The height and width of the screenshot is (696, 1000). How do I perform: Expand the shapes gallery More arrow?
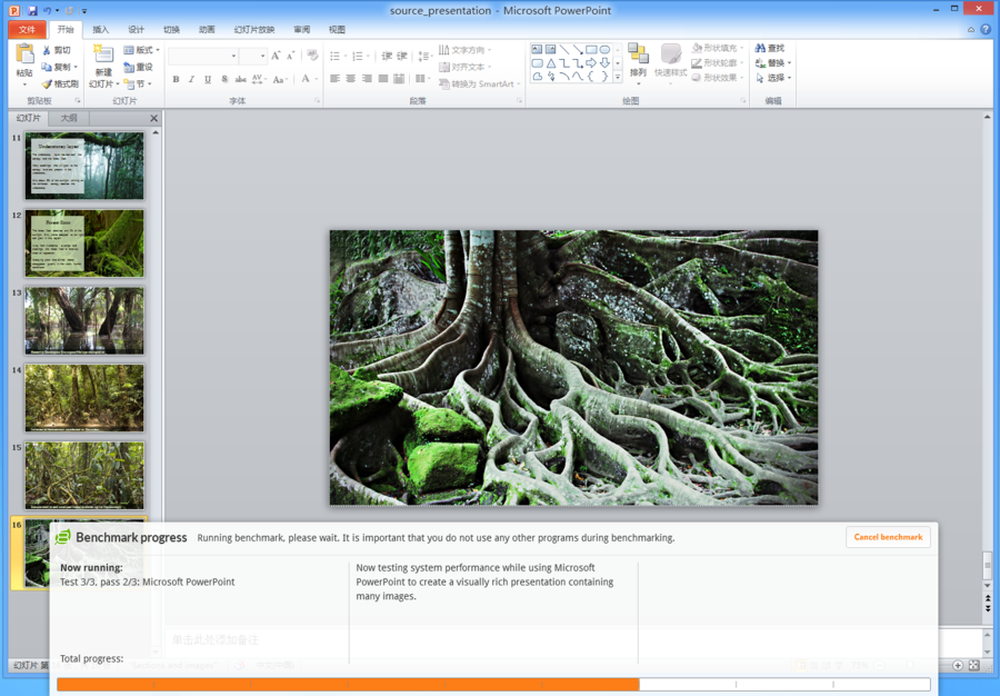coord(617,77)
